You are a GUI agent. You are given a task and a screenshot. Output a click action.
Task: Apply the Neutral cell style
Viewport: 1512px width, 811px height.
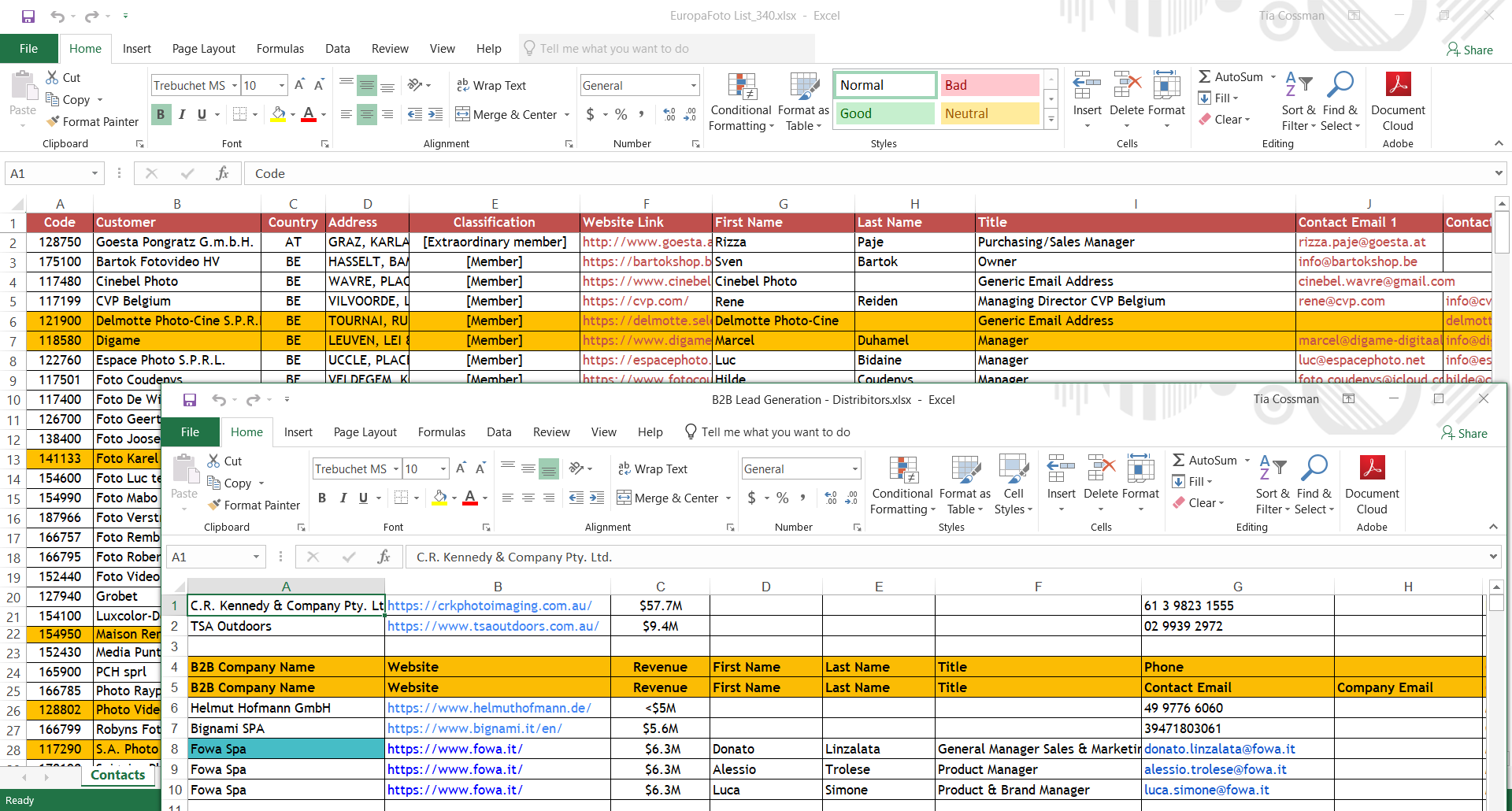pos(989,113)
